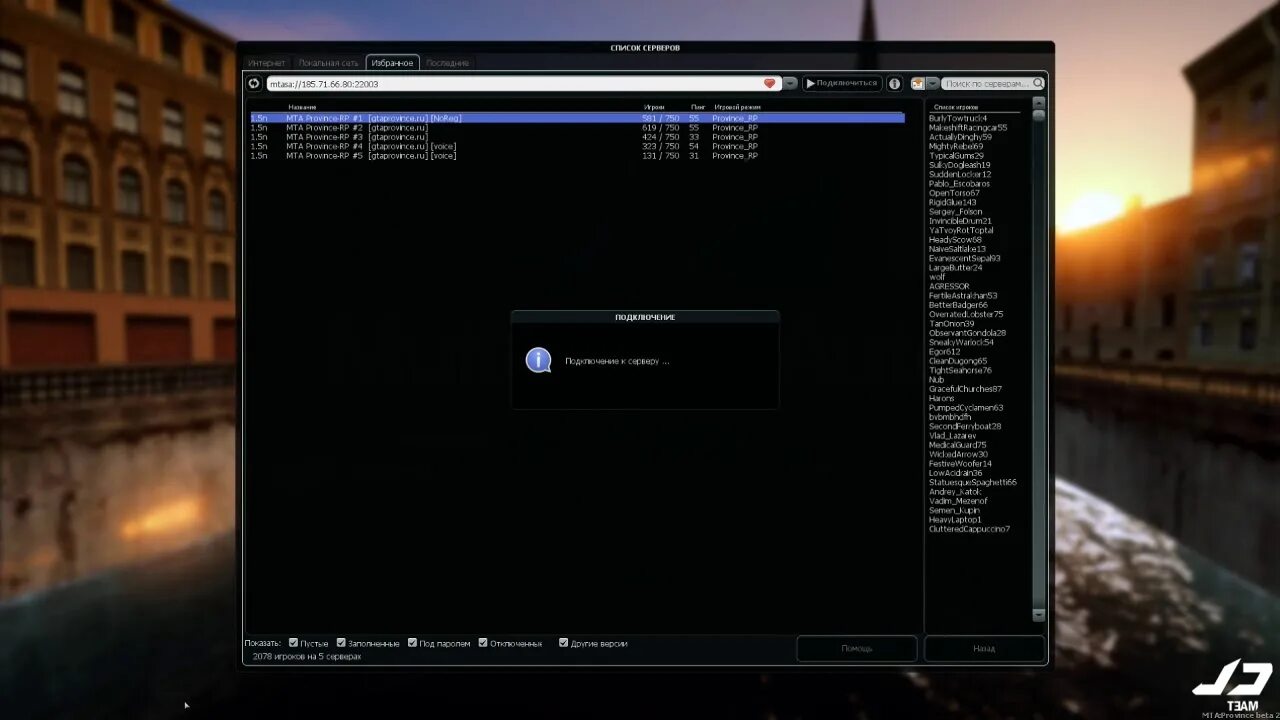Screen dimensions: 1280x720
Task: Click player 'BetterBadger66'
Action: point(958,305)
